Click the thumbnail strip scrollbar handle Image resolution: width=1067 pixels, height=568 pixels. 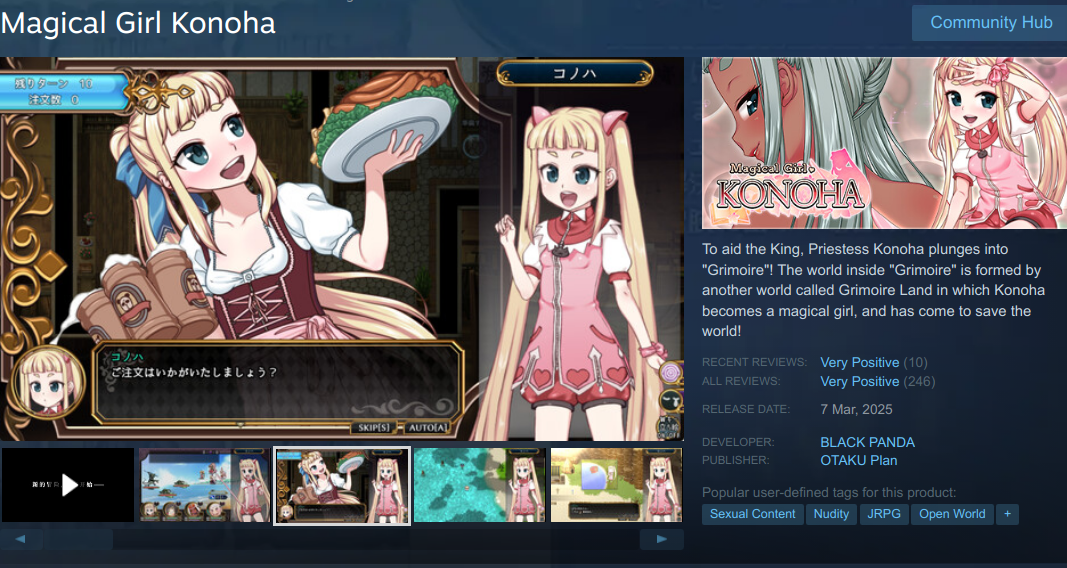click(78, 539)
